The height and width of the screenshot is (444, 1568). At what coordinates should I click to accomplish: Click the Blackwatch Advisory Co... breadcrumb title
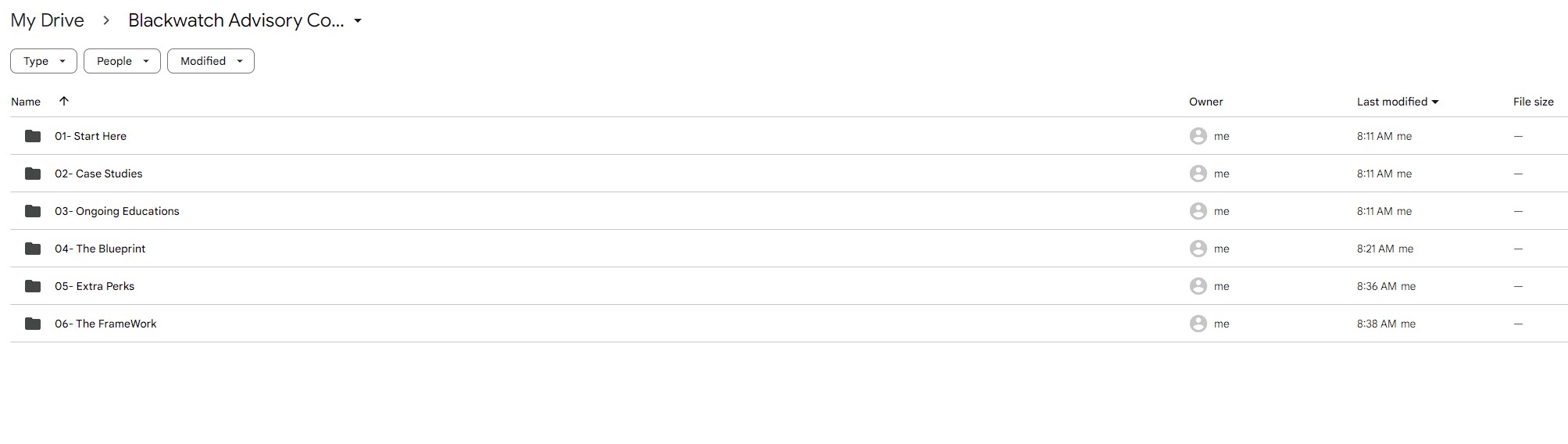coord(236,20)
